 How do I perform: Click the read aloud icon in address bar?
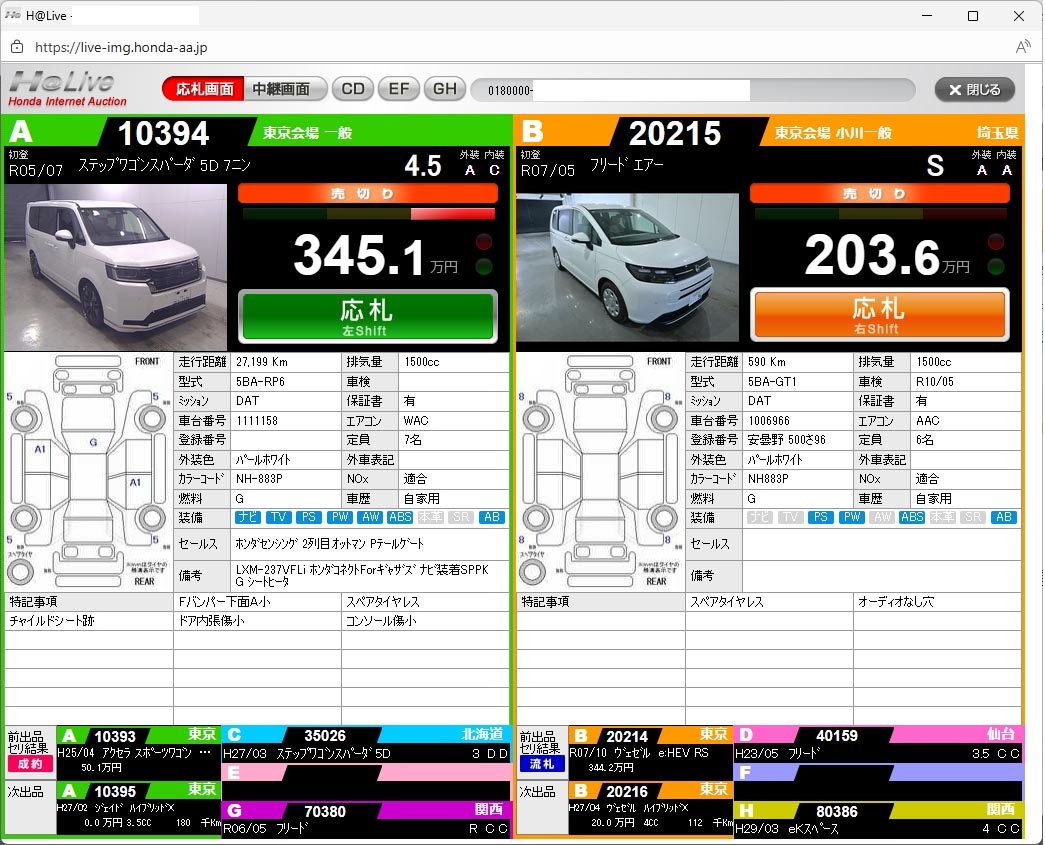coord(1022,47)
